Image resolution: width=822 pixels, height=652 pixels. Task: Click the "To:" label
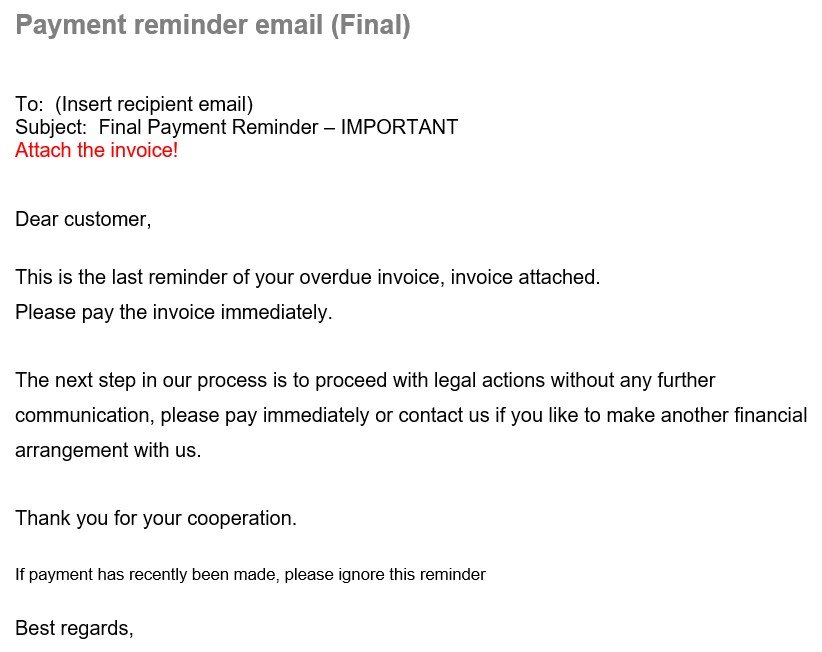pyautogui.click(x=29, y=104)
